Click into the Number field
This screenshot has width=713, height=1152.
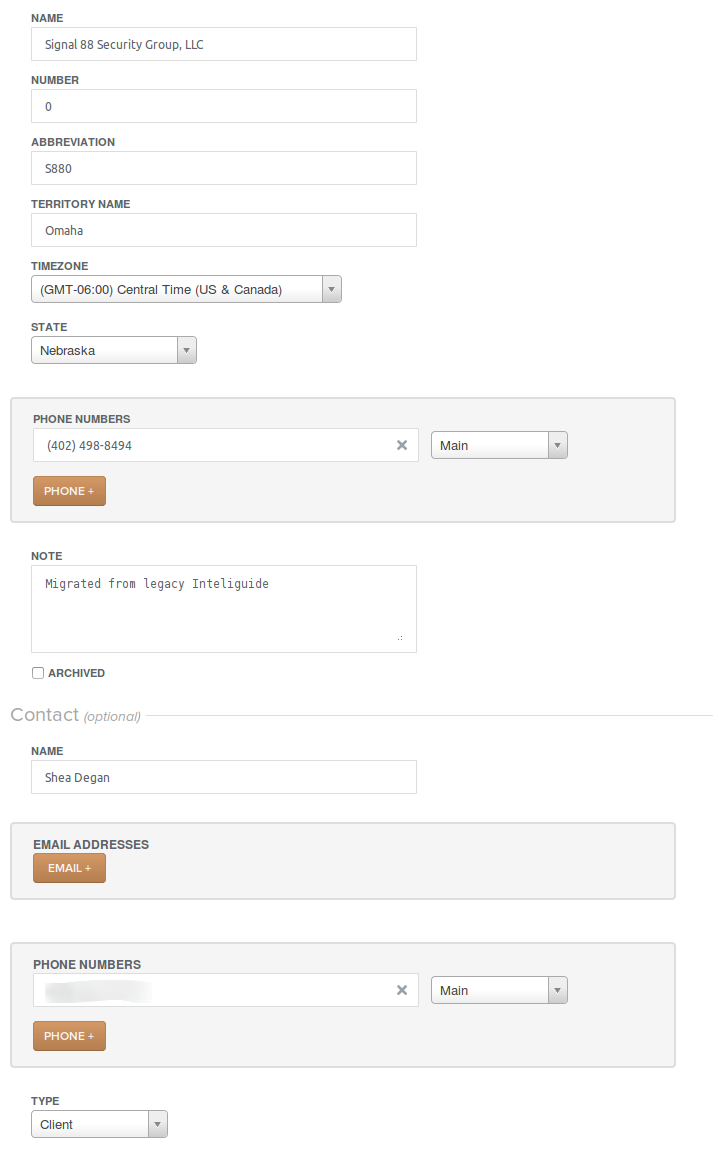224,106
